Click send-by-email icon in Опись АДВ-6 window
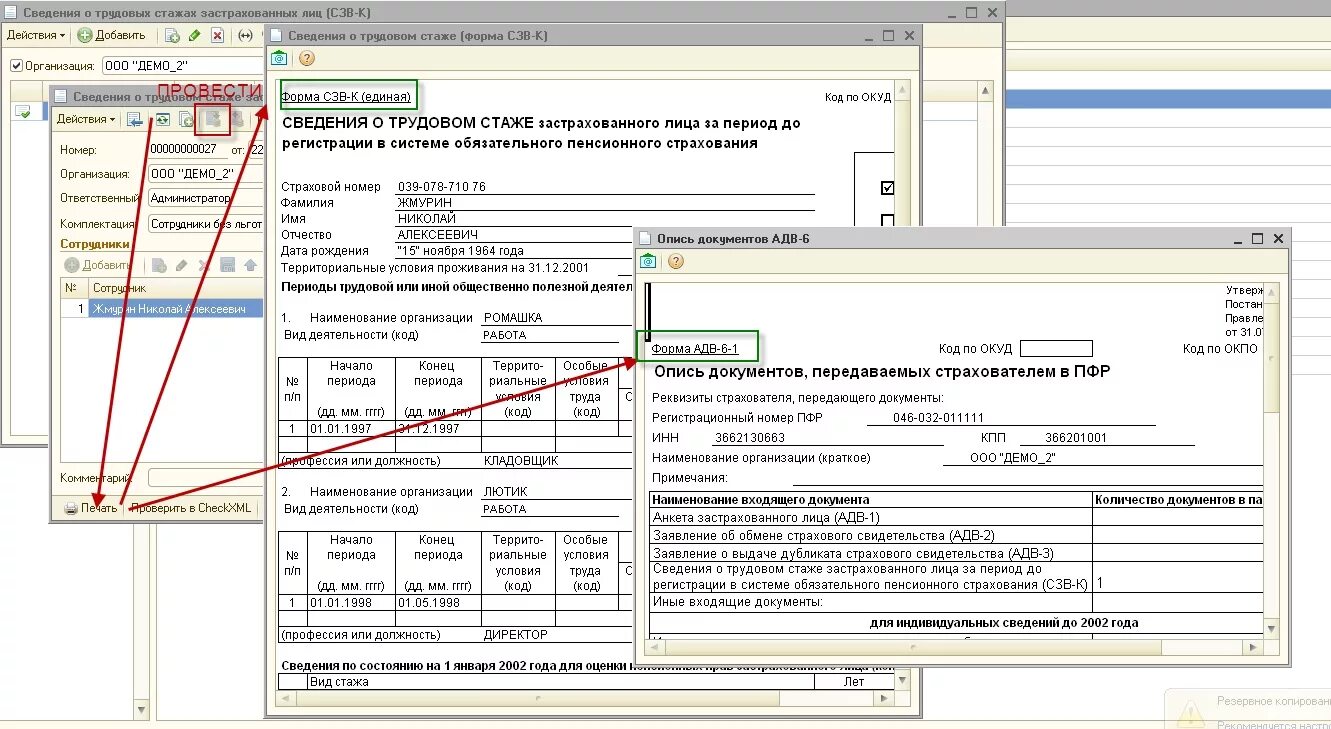This screenshot has height=729, width=1331. point(648,262)
